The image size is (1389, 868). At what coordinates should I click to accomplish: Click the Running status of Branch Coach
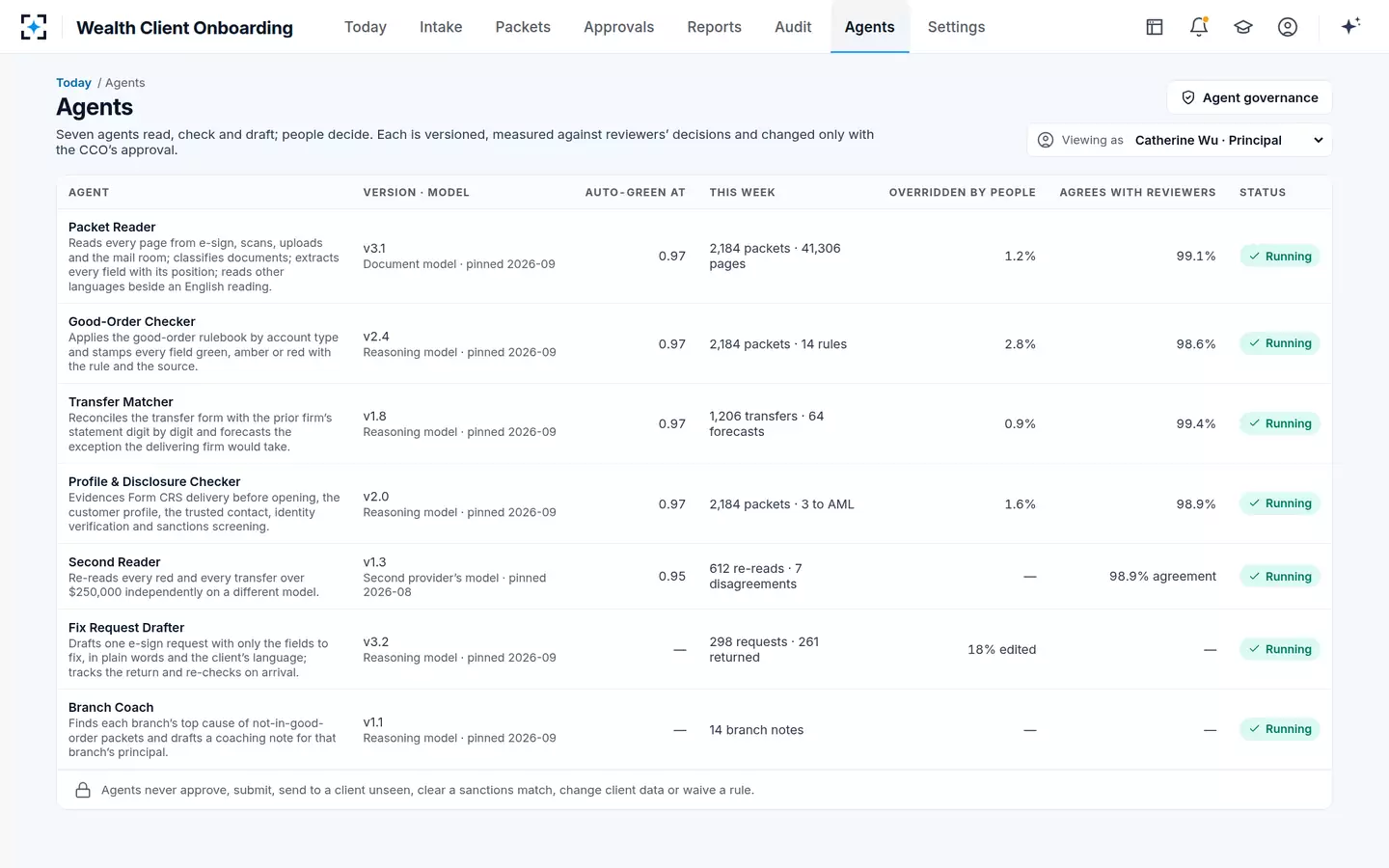pyautogui.click(x=1280, y=729)
